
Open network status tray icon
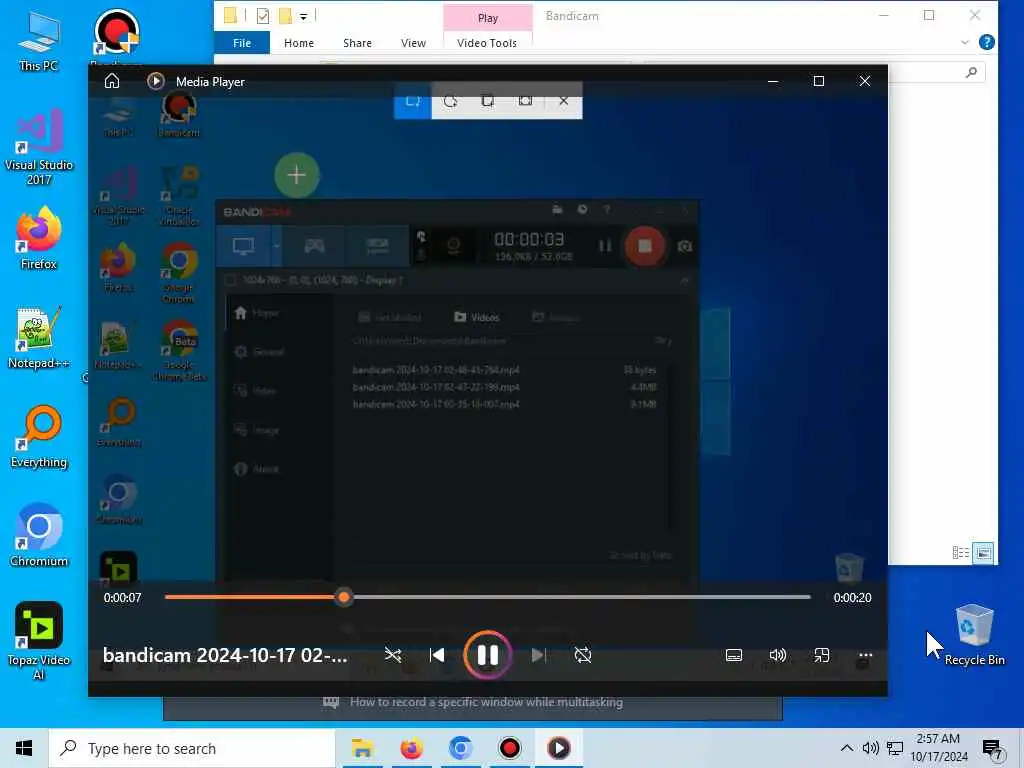point(895,748)
